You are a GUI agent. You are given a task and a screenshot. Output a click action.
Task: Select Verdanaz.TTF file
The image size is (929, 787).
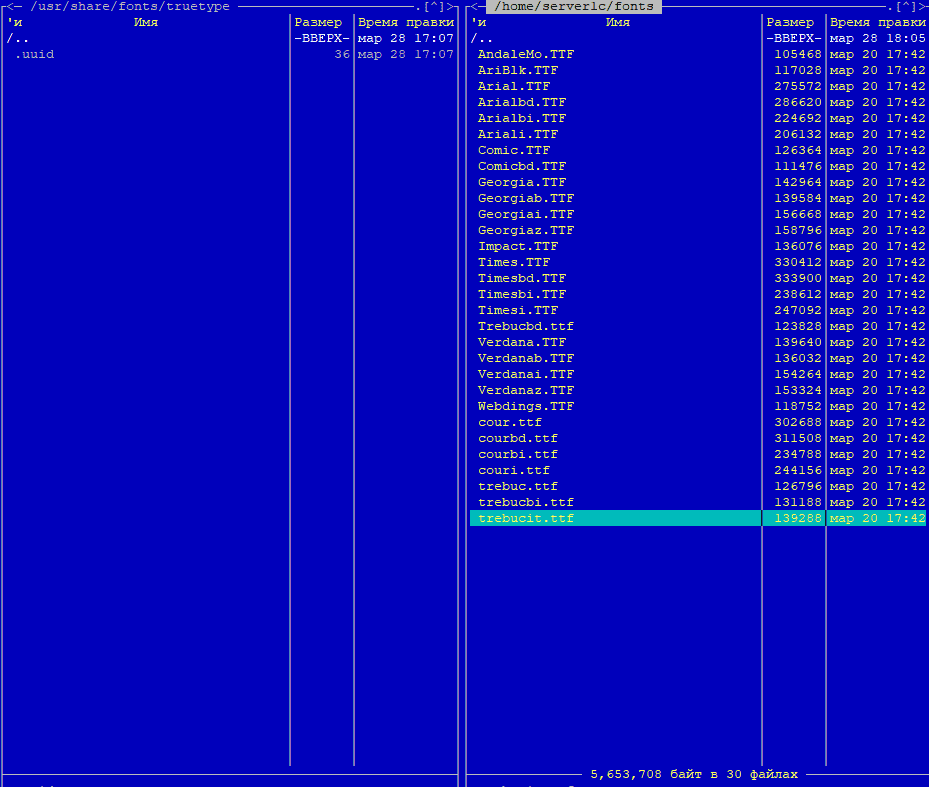tap(526, 391)
